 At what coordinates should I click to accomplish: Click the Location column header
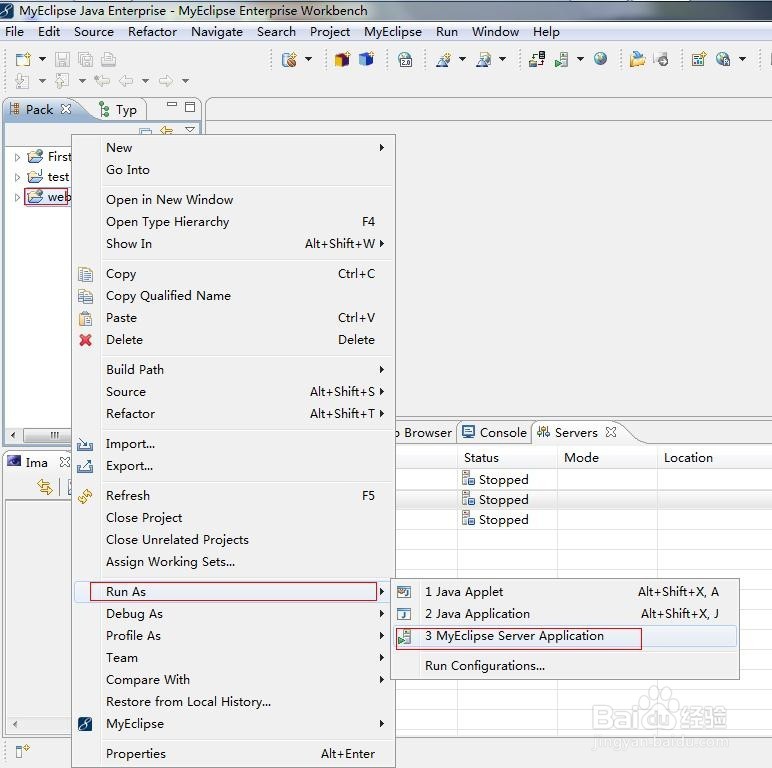coord(688,458)
